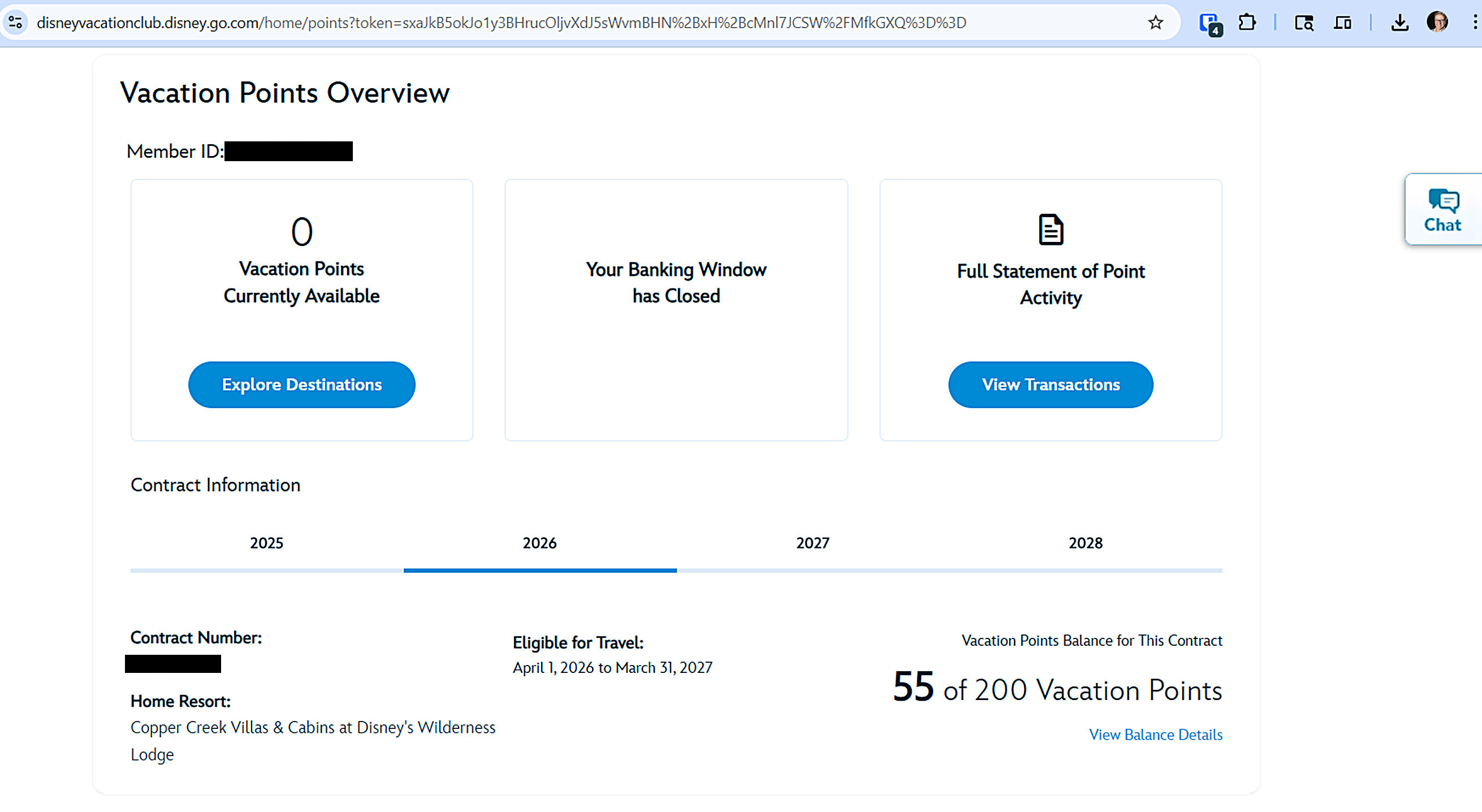Click the Explore Destinations button

(x=301, y=385)
